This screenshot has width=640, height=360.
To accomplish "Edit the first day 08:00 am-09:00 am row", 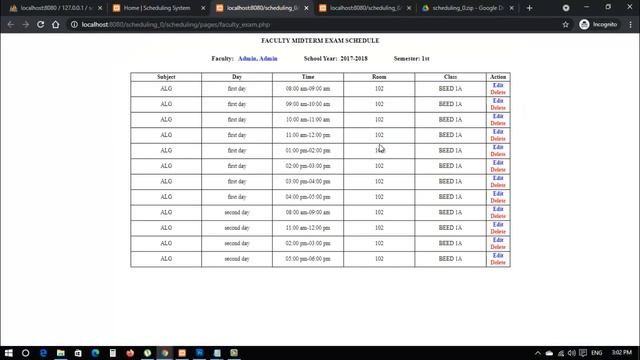I will [x=498, y=85].
